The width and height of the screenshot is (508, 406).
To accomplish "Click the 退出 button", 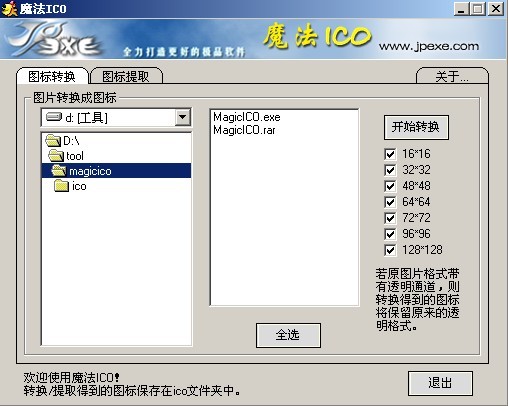I will pyautogui.click(x=440, y=383).
